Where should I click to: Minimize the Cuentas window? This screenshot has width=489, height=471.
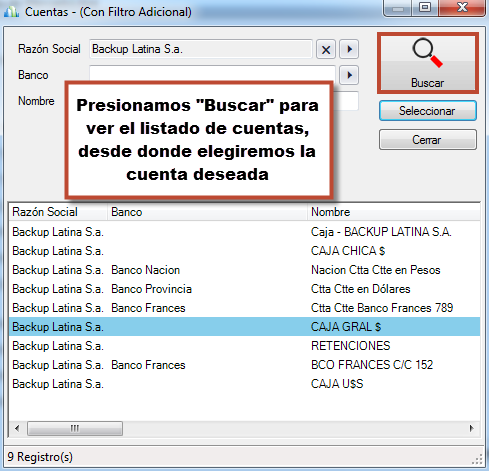point(398,7)
